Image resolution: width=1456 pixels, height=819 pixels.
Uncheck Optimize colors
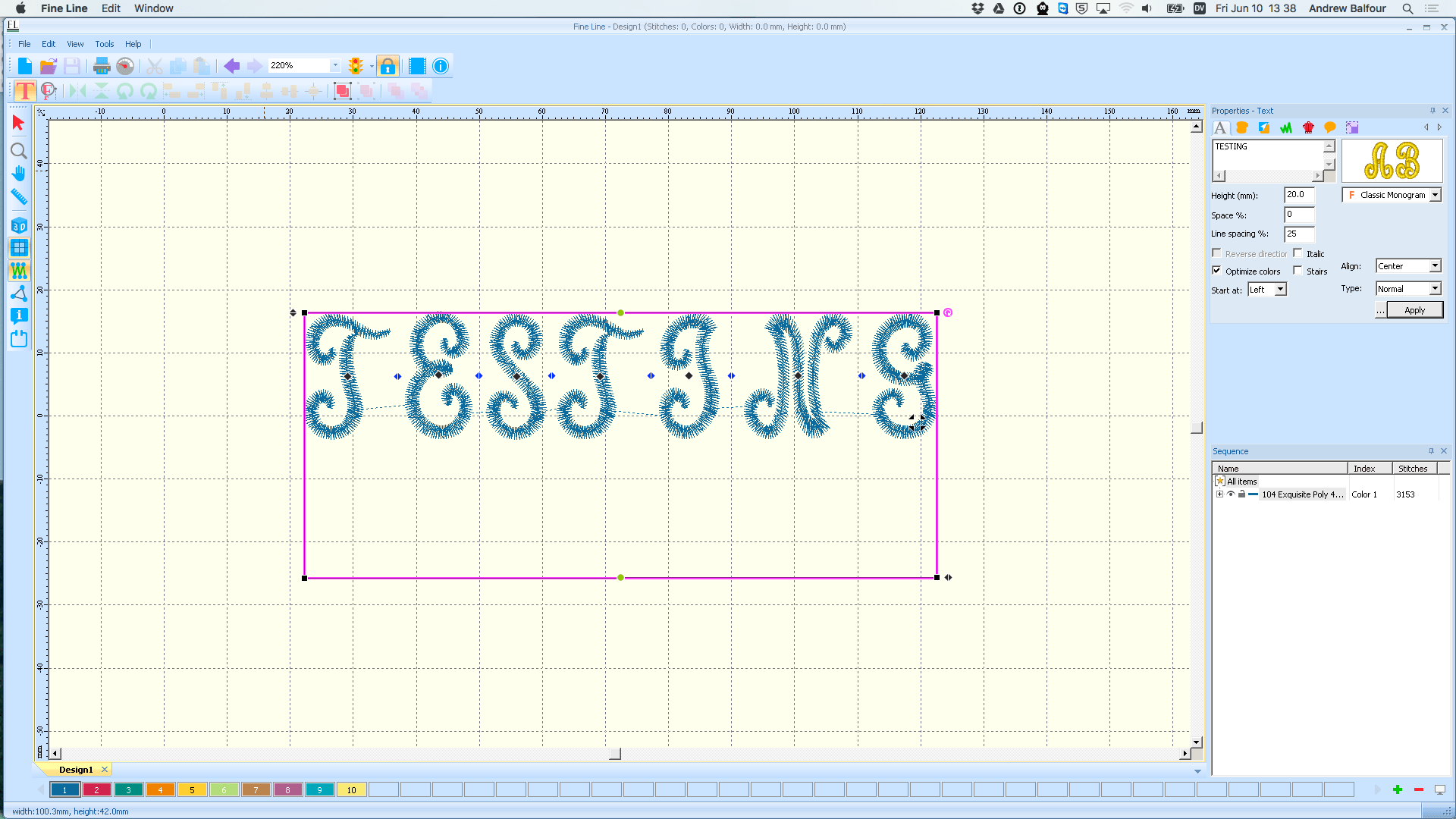[1217, 270]
